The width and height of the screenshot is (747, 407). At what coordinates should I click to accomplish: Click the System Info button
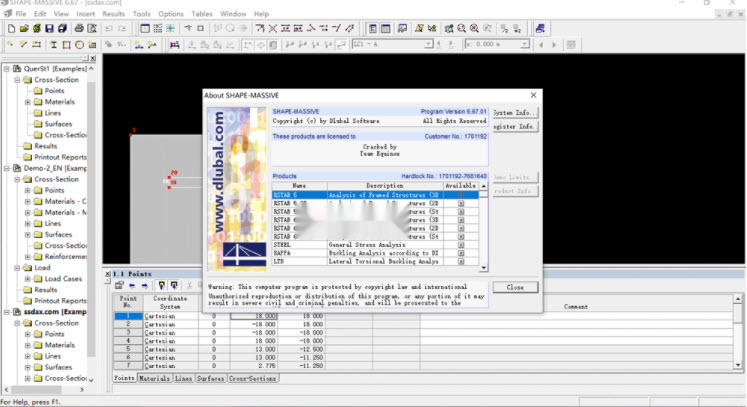[x=514, y=113]
